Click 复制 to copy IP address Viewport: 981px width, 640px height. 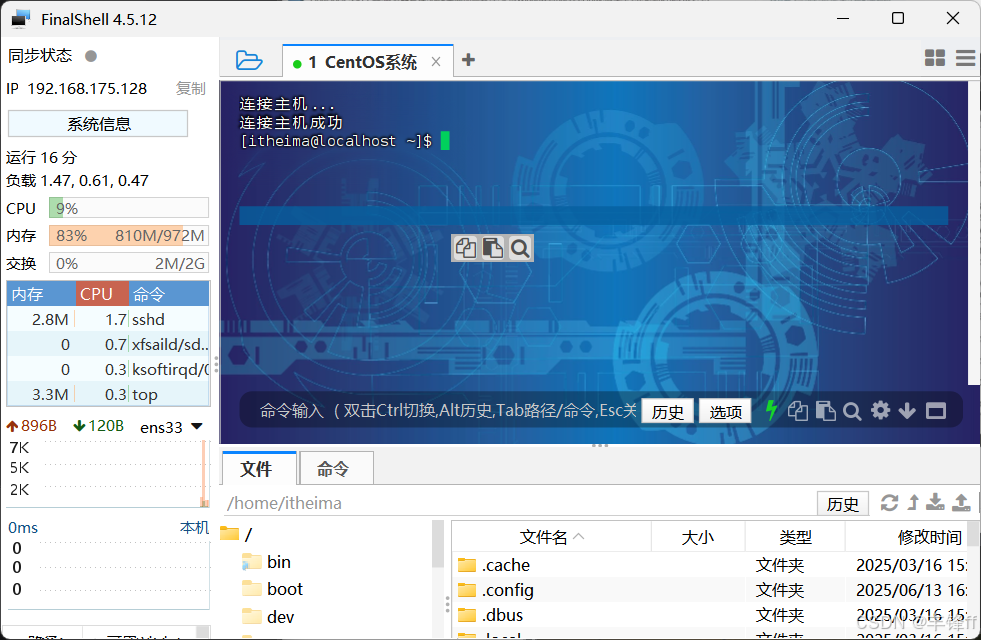coord(190,89)
